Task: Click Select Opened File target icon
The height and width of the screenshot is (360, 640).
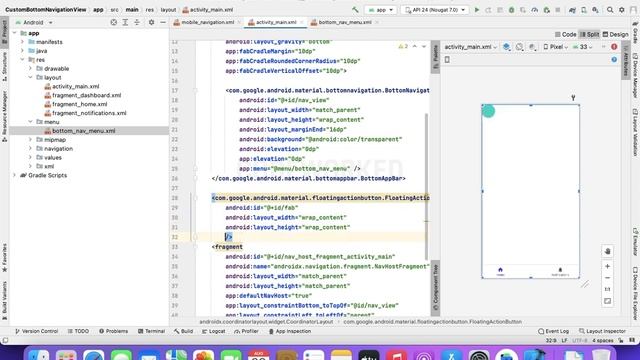Action: pos(113,22)
